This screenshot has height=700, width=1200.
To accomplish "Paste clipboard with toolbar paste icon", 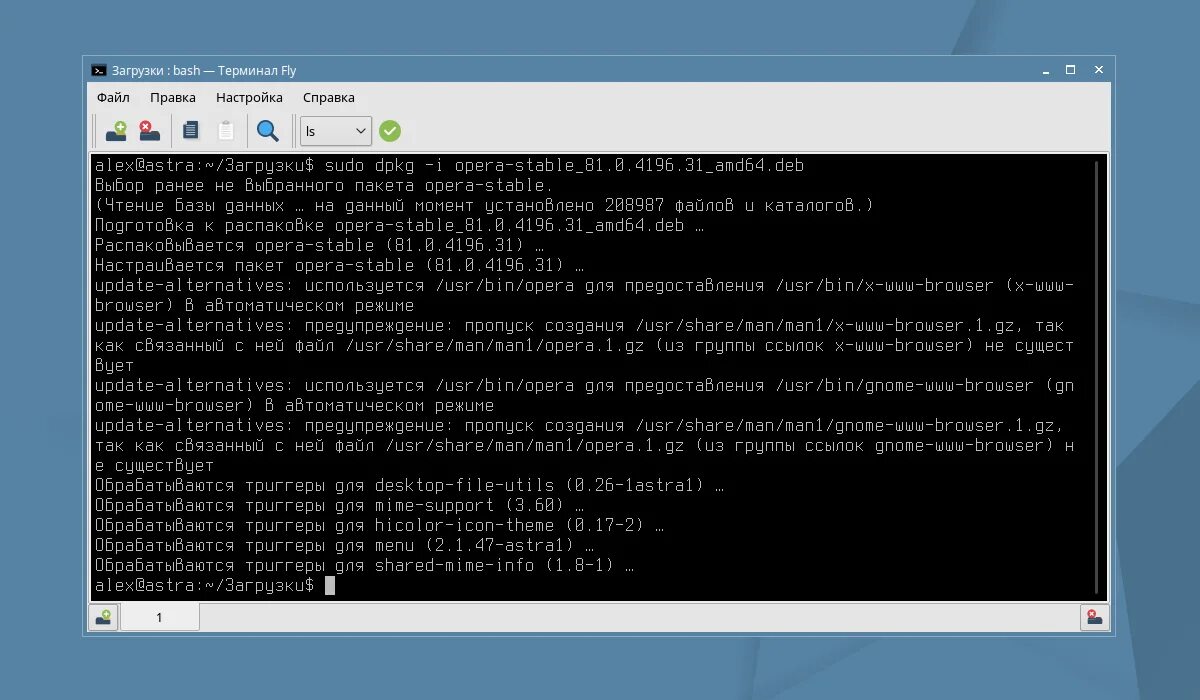I will coord(226,130).
